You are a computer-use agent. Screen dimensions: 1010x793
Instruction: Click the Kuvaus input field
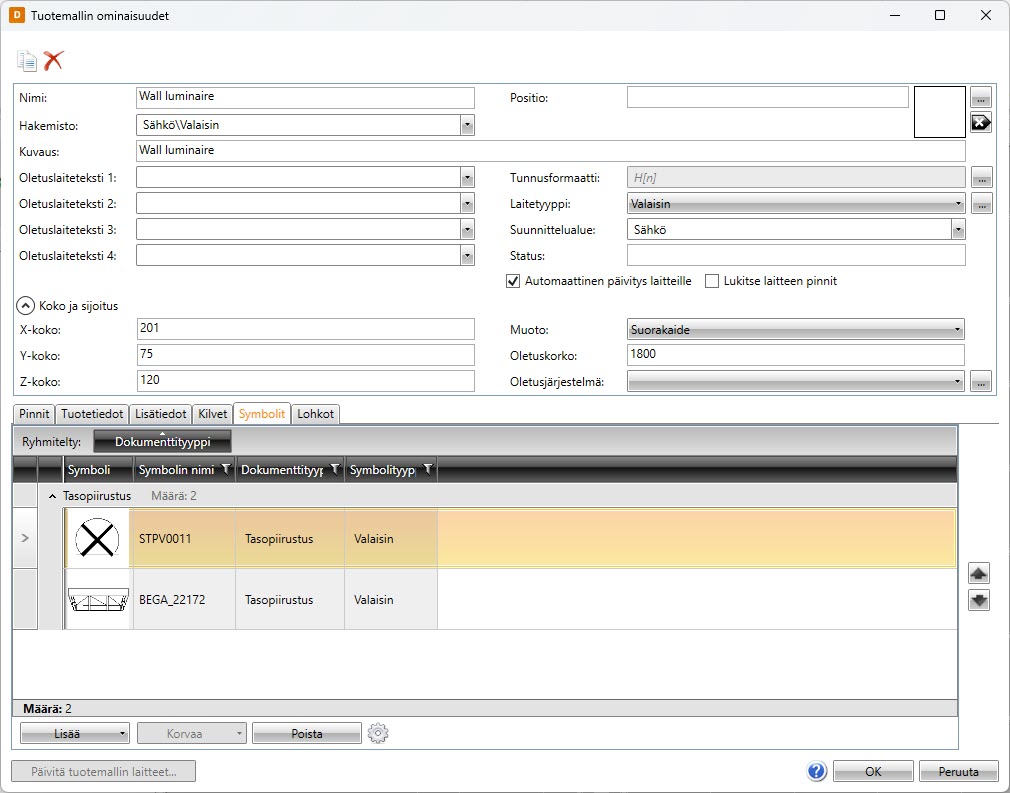[x=551, y=151]
